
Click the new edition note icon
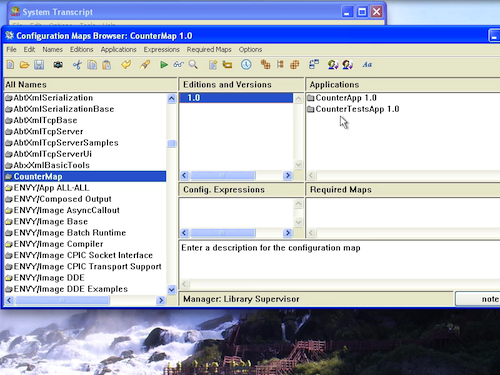coord(213,64)
